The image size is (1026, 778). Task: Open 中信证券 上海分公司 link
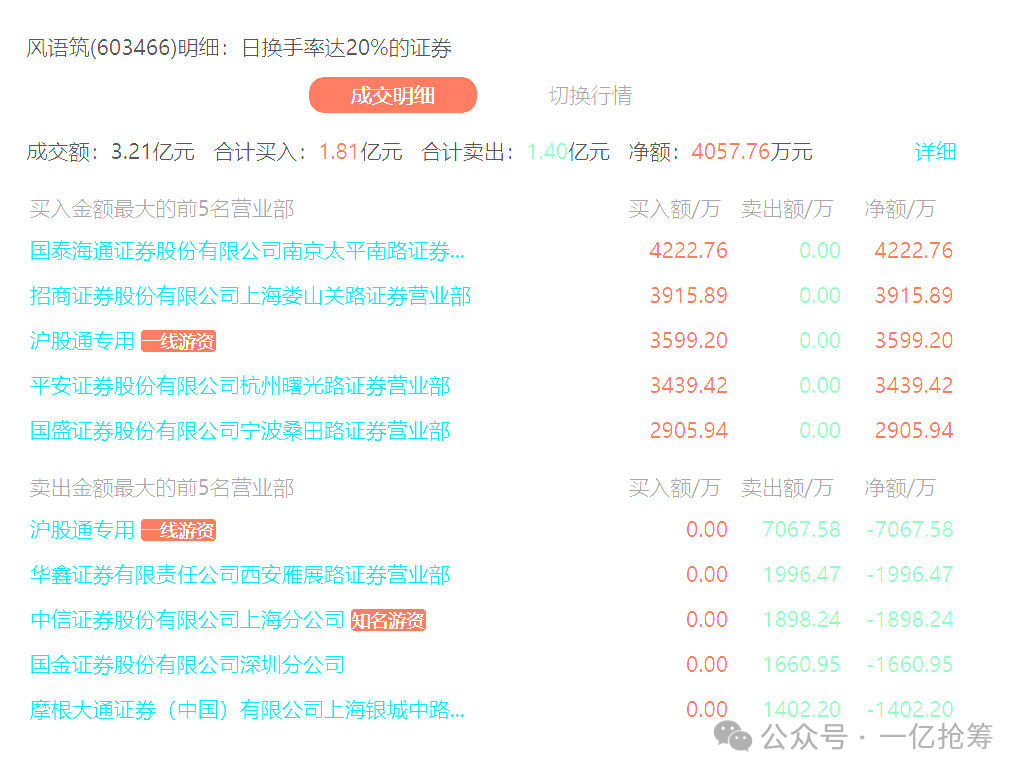coord(187,620)
